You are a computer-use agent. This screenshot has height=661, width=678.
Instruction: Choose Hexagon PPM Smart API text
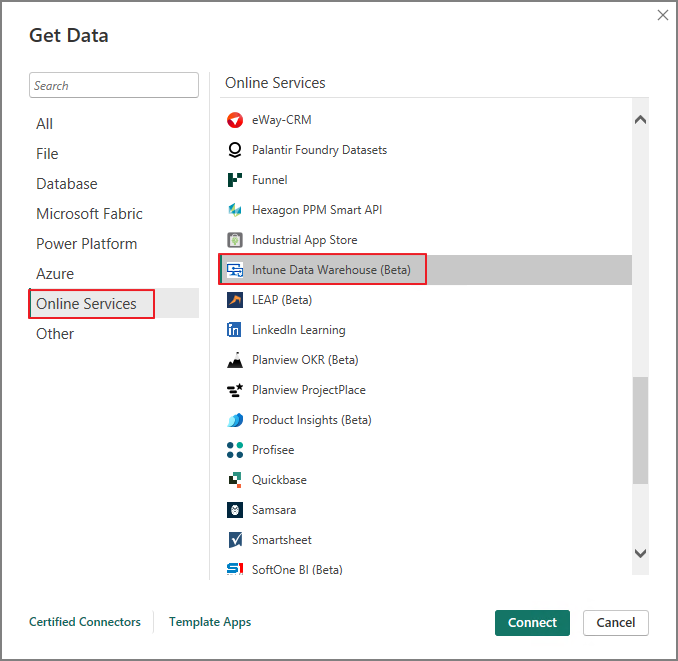317,210
